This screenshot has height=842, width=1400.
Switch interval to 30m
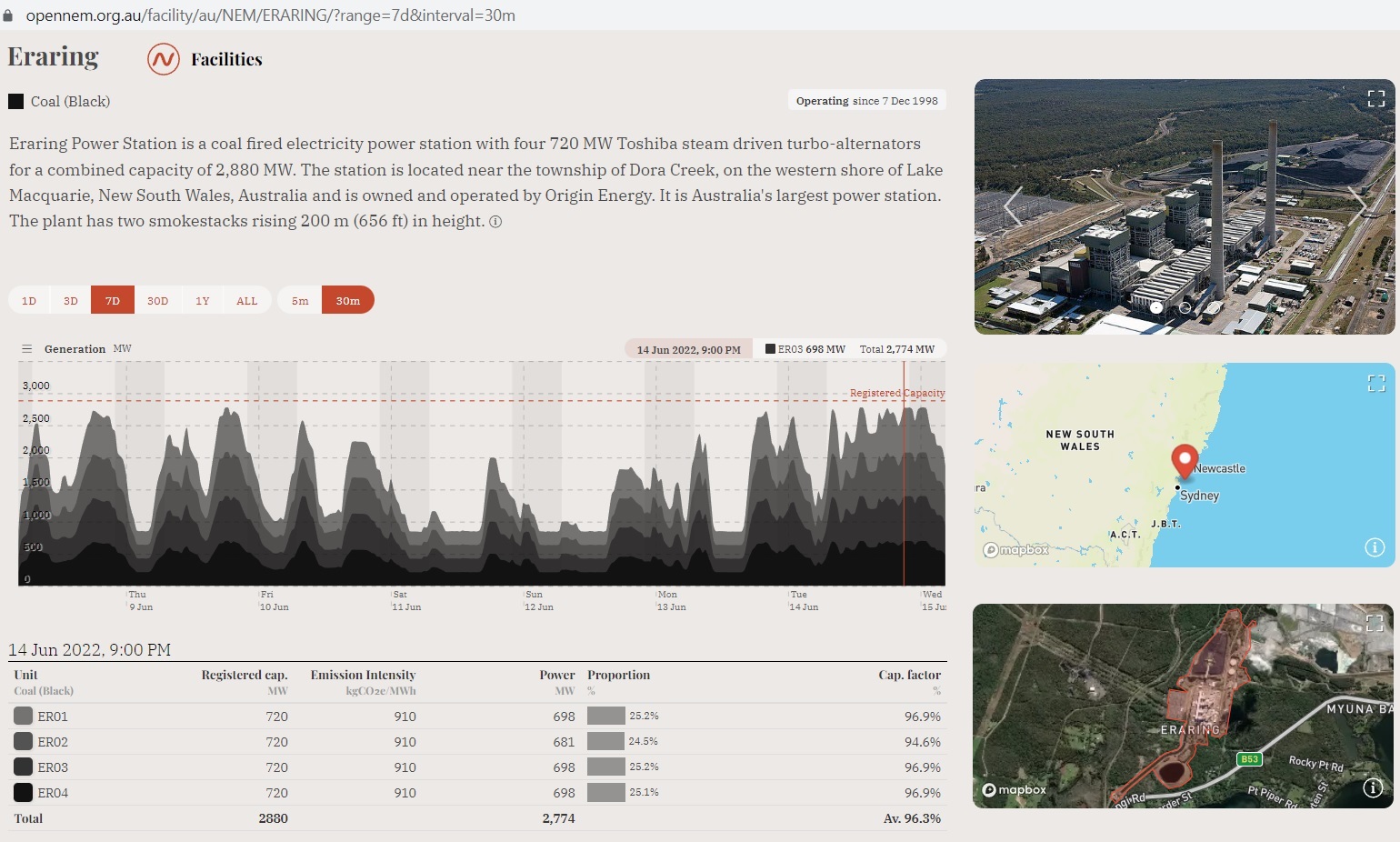tap(348, 300)
